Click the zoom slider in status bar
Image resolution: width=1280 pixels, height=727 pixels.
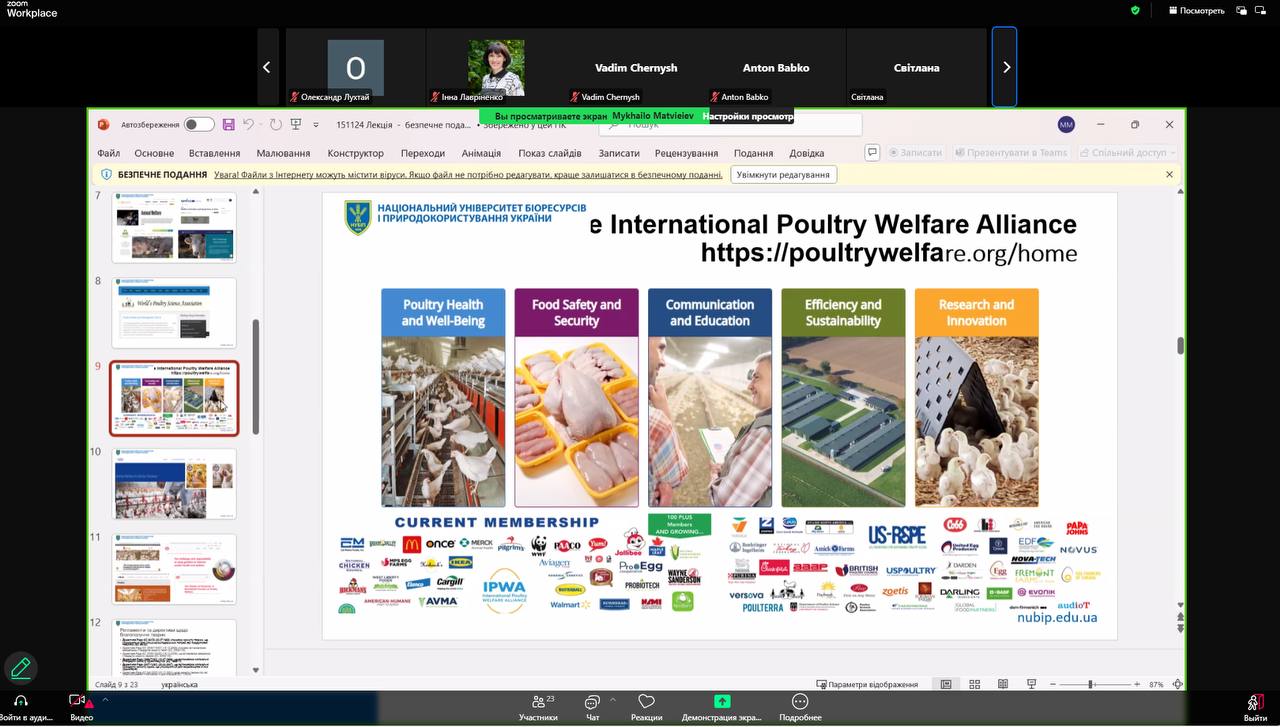[1095, 684]
